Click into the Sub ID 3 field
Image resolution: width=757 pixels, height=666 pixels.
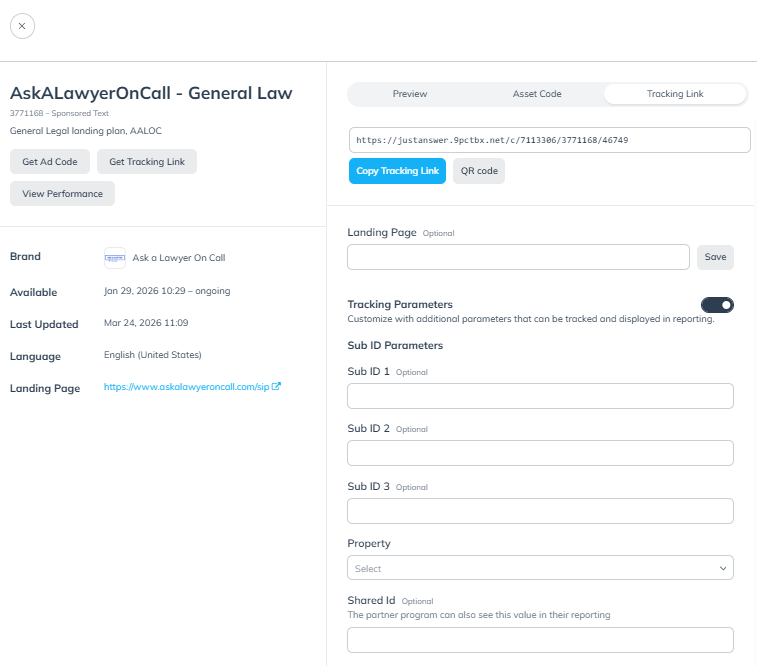pos(540,511)
